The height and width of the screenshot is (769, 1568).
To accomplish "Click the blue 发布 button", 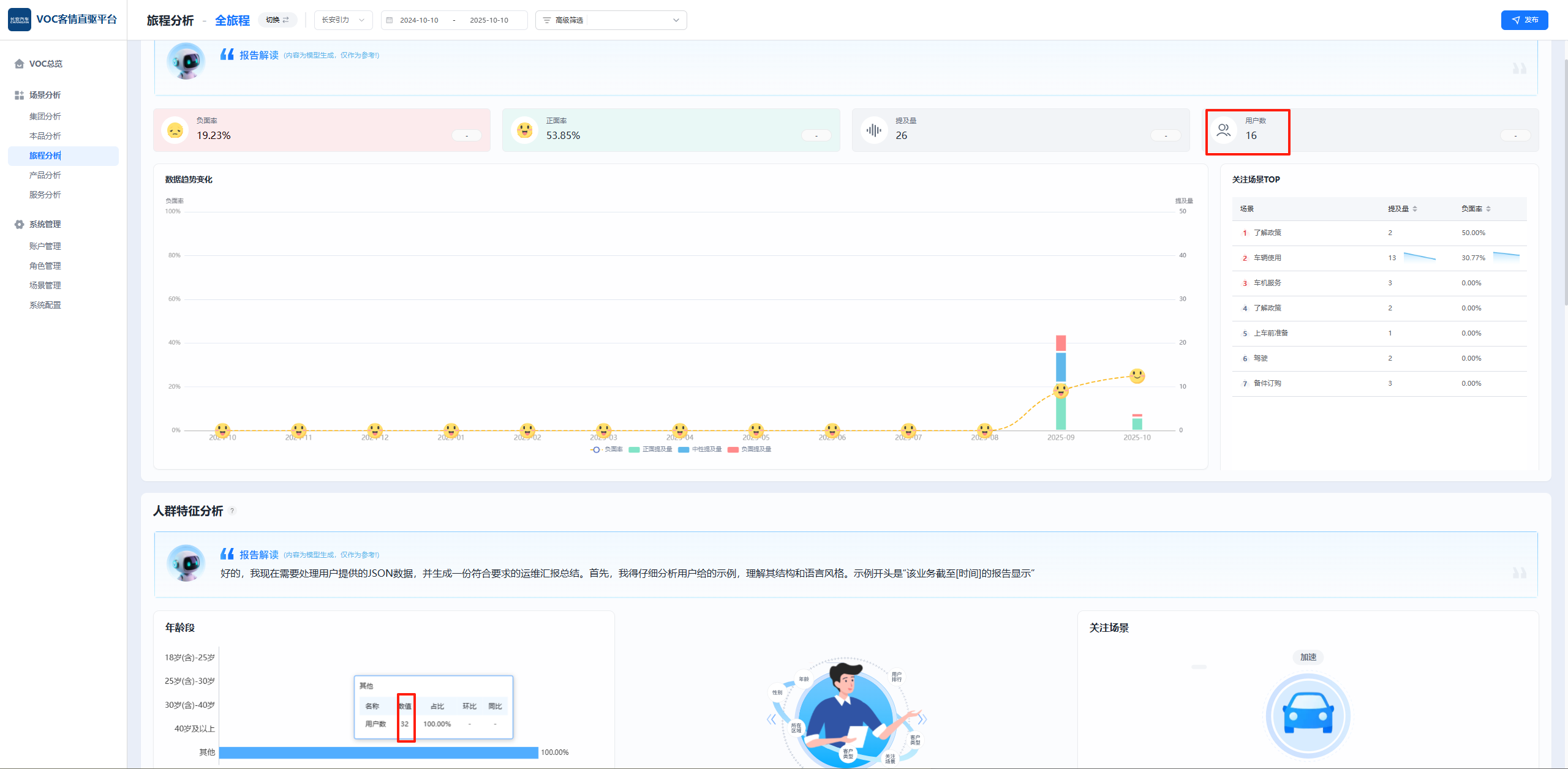I will point(1524,20).
